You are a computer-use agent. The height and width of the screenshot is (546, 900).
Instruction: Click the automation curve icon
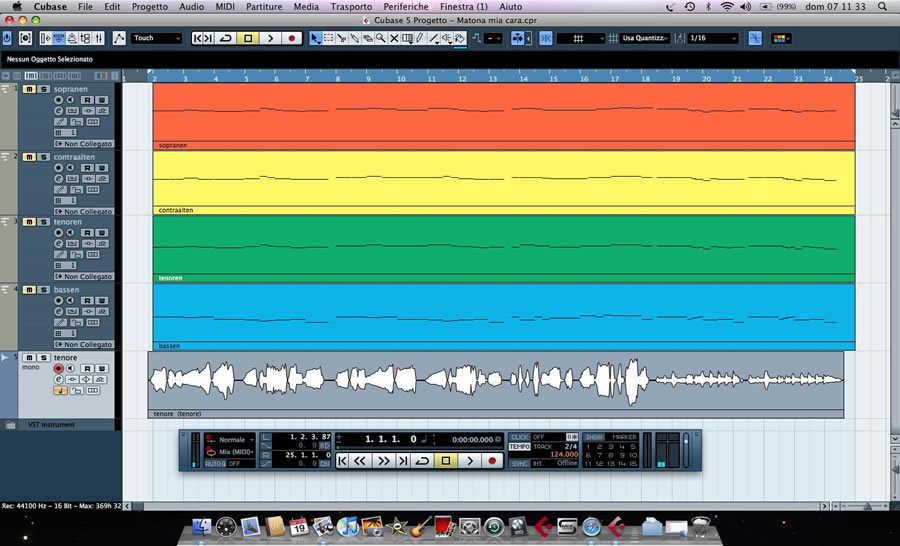click(119, 38)
